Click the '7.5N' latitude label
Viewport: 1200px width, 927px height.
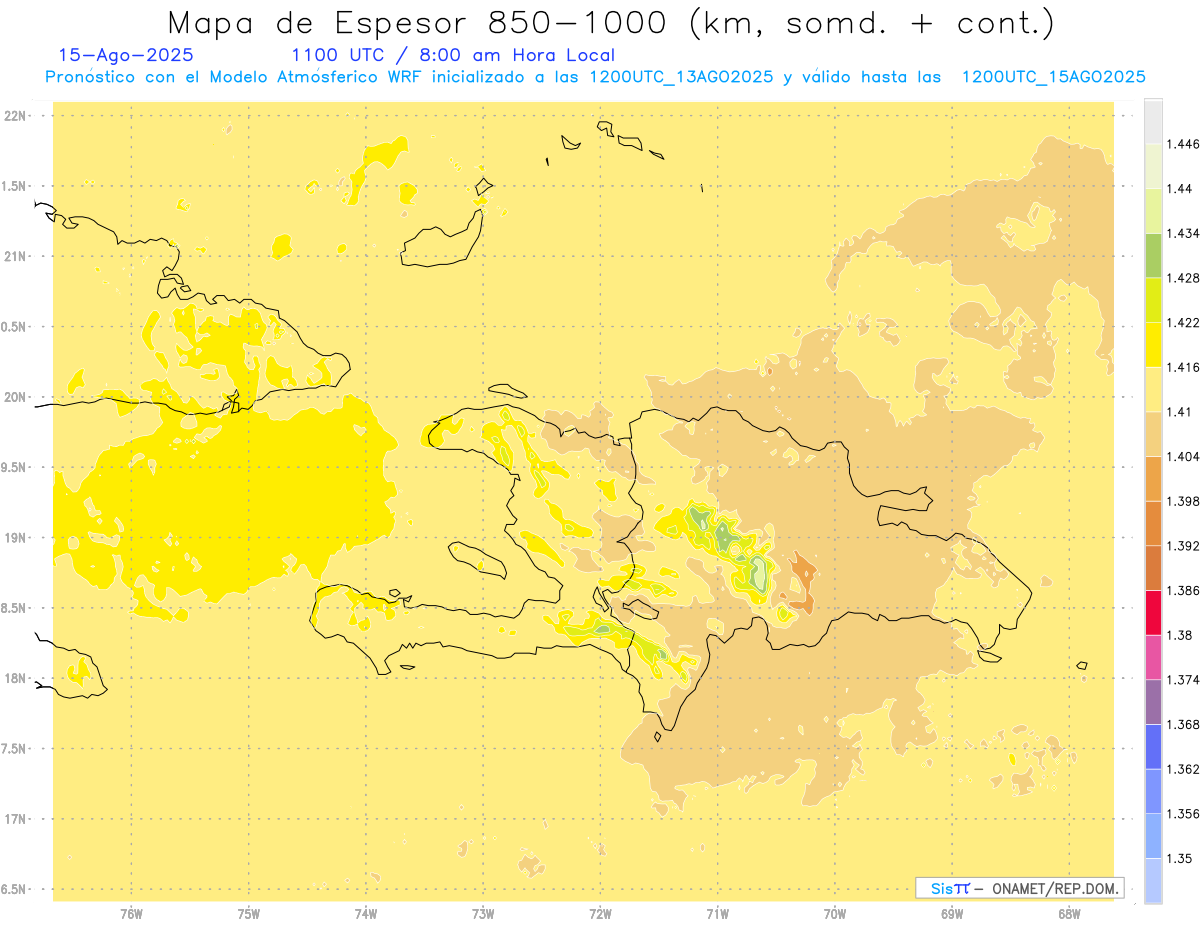(x=14, y=749)
